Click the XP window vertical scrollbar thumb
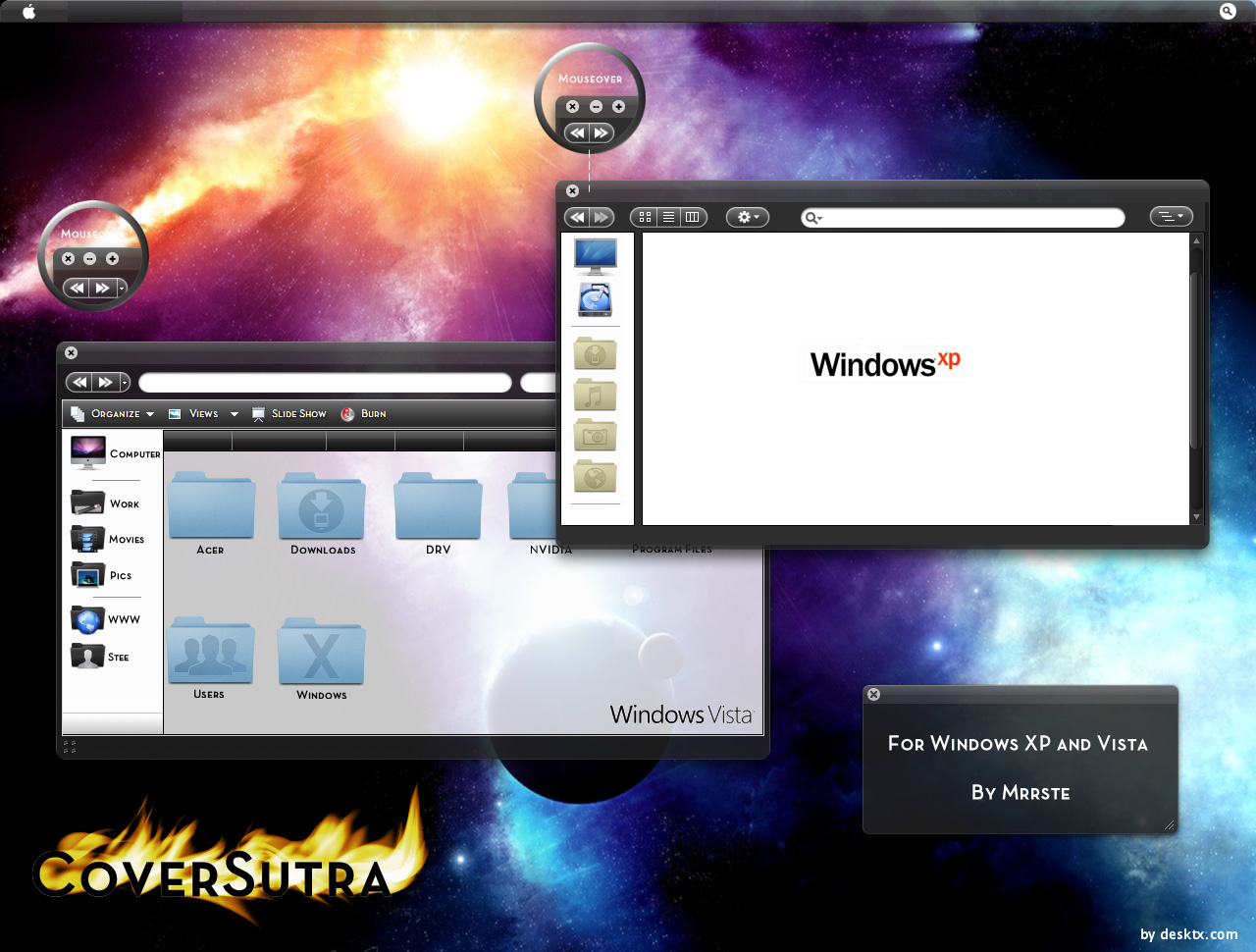 1196,359
